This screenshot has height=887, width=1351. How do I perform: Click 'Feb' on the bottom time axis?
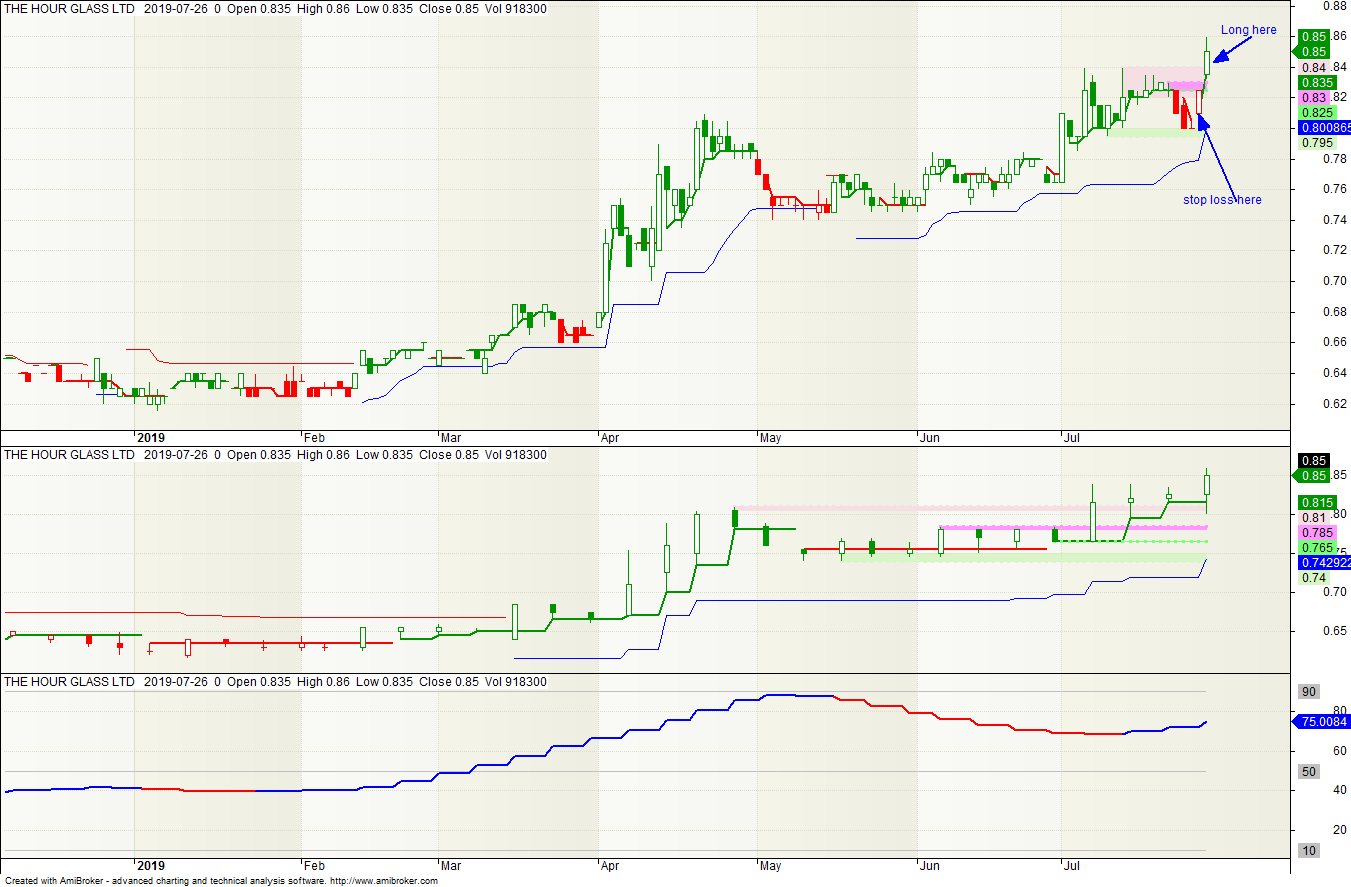pos(314,865)
